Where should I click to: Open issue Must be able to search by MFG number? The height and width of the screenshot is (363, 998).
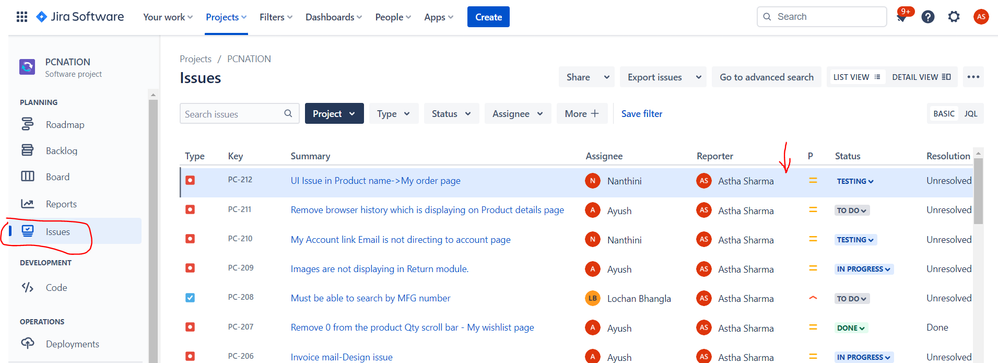pos(370,298)
